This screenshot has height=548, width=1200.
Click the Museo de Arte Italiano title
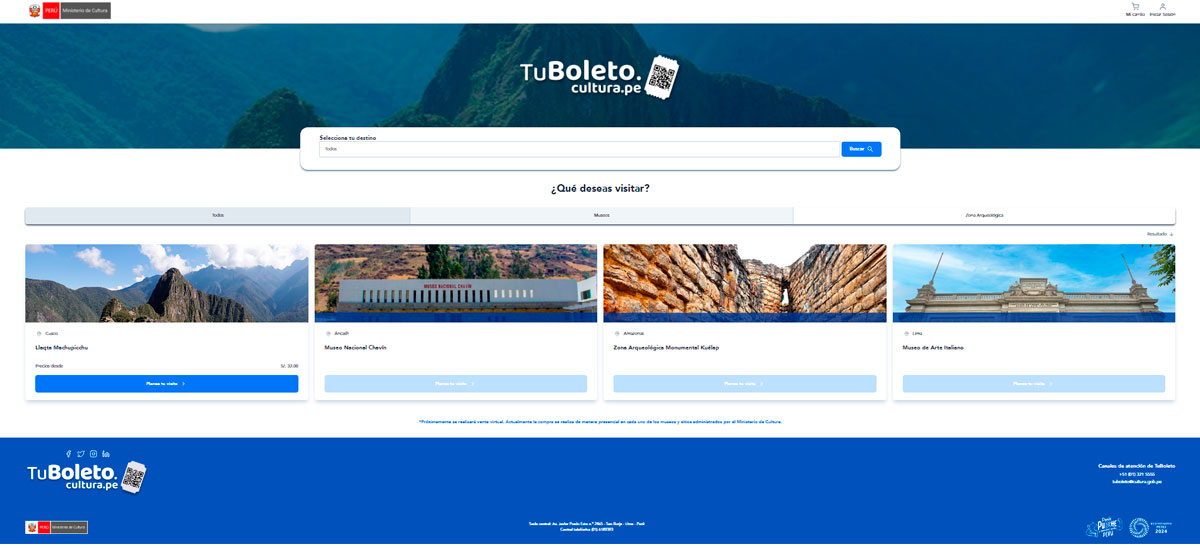[x=933, y=348]
